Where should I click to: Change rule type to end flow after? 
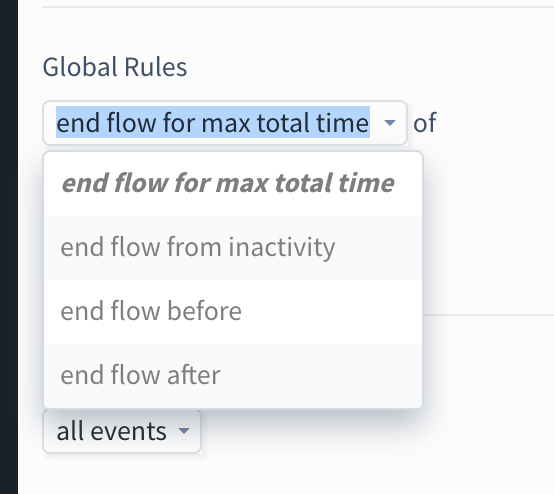233,375
